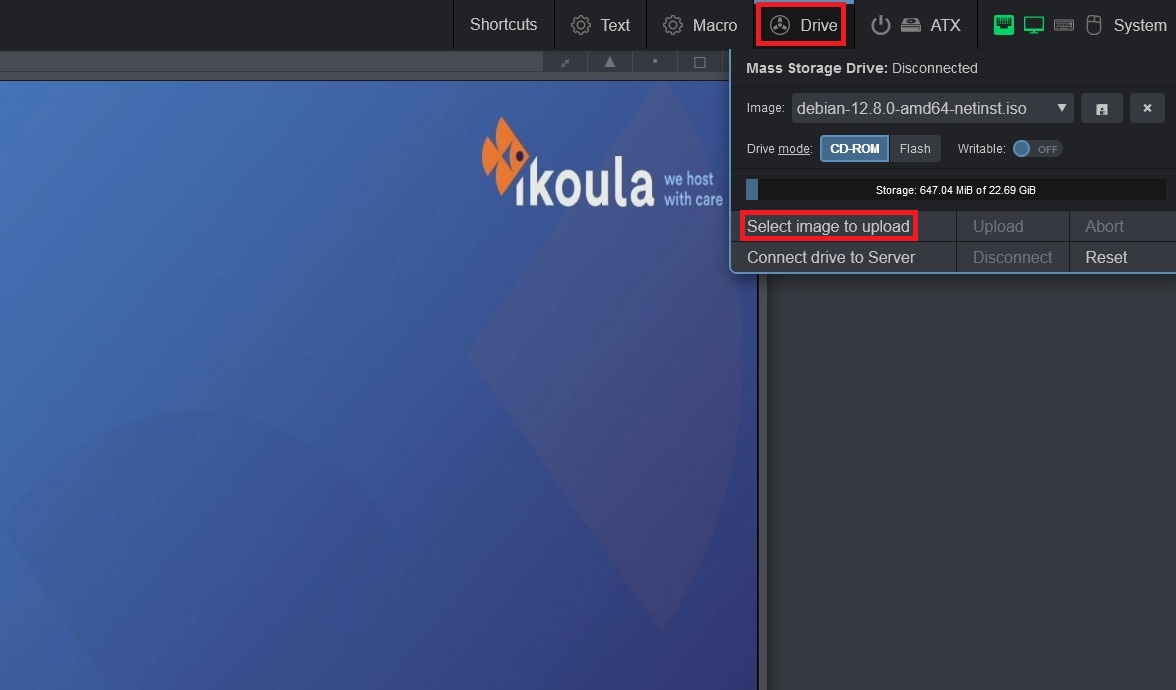Click the dot icon in the stream window bar
The width and height of the screenshot is (1176, 690).
tap(655, 62)
